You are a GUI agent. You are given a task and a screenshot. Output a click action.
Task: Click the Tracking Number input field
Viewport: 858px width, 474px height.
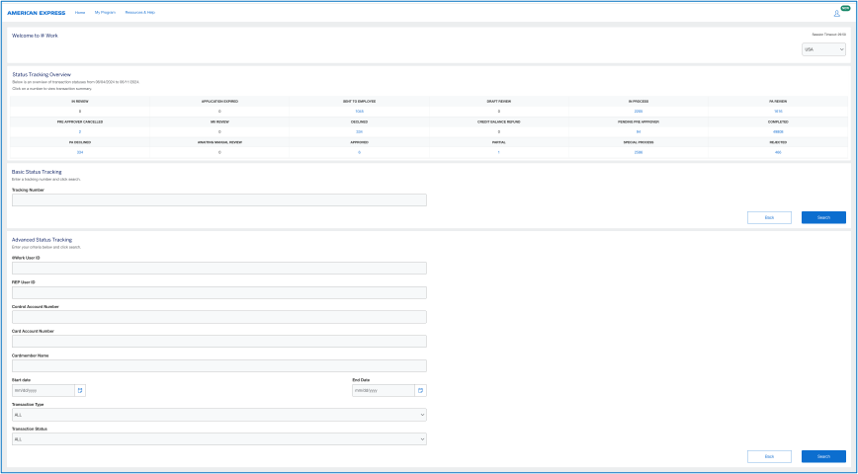click(219, 200)
